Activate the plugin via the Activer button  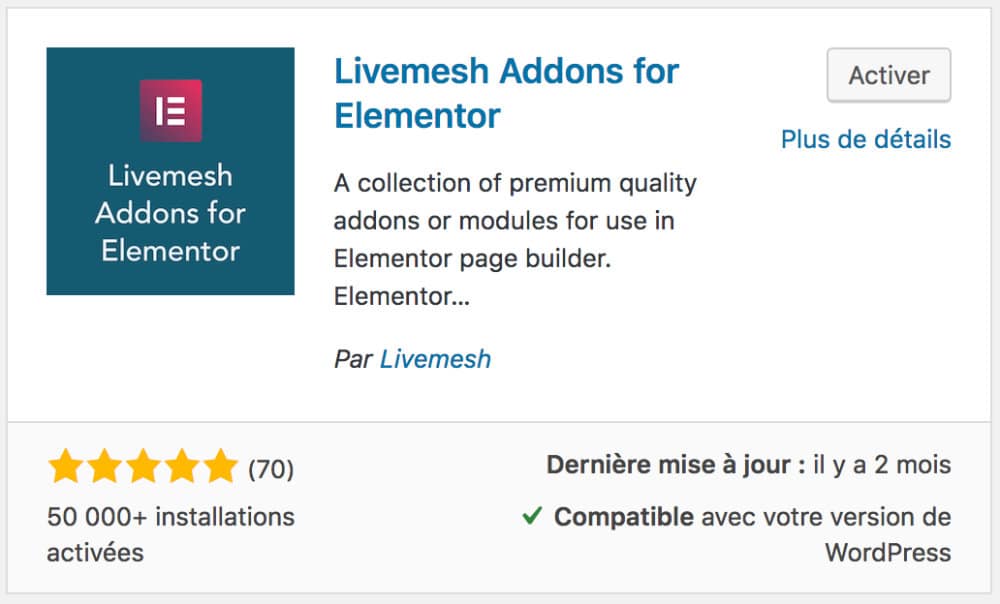point(888,75)
